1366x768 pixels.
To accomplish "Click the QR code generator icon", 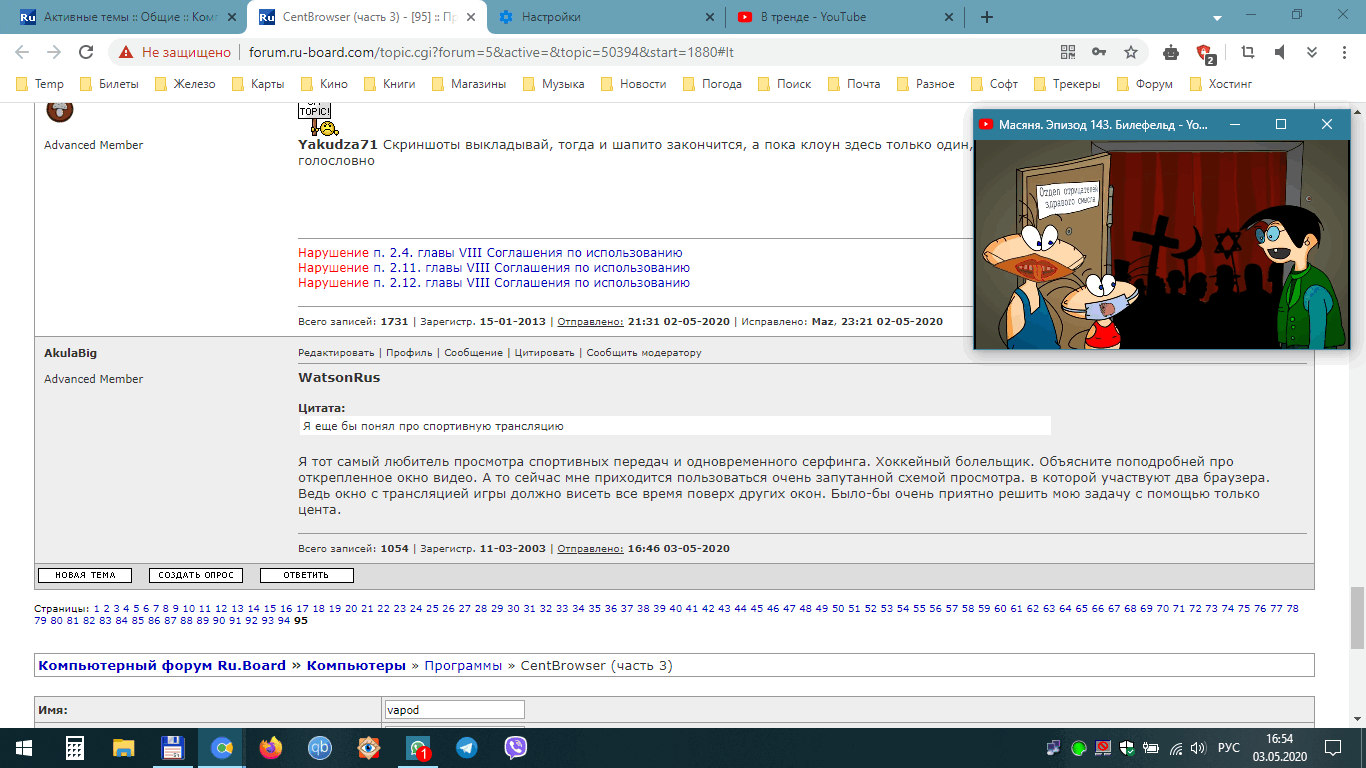I will (1067, 52).
